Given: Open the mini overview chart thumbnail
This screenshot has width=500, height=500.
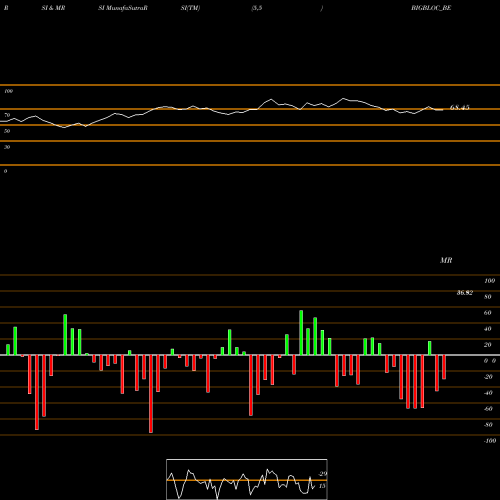Looking at the screenshot, I should [x=247, y=479].
